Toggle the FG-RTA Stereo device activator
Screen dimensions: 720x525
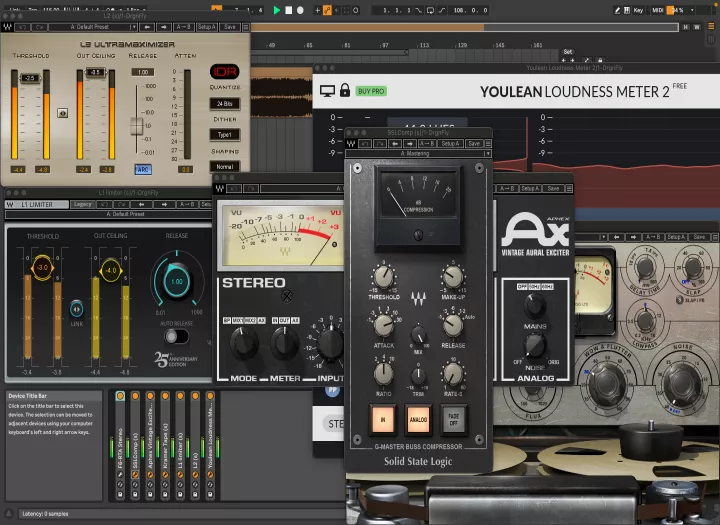coord(120,395)
